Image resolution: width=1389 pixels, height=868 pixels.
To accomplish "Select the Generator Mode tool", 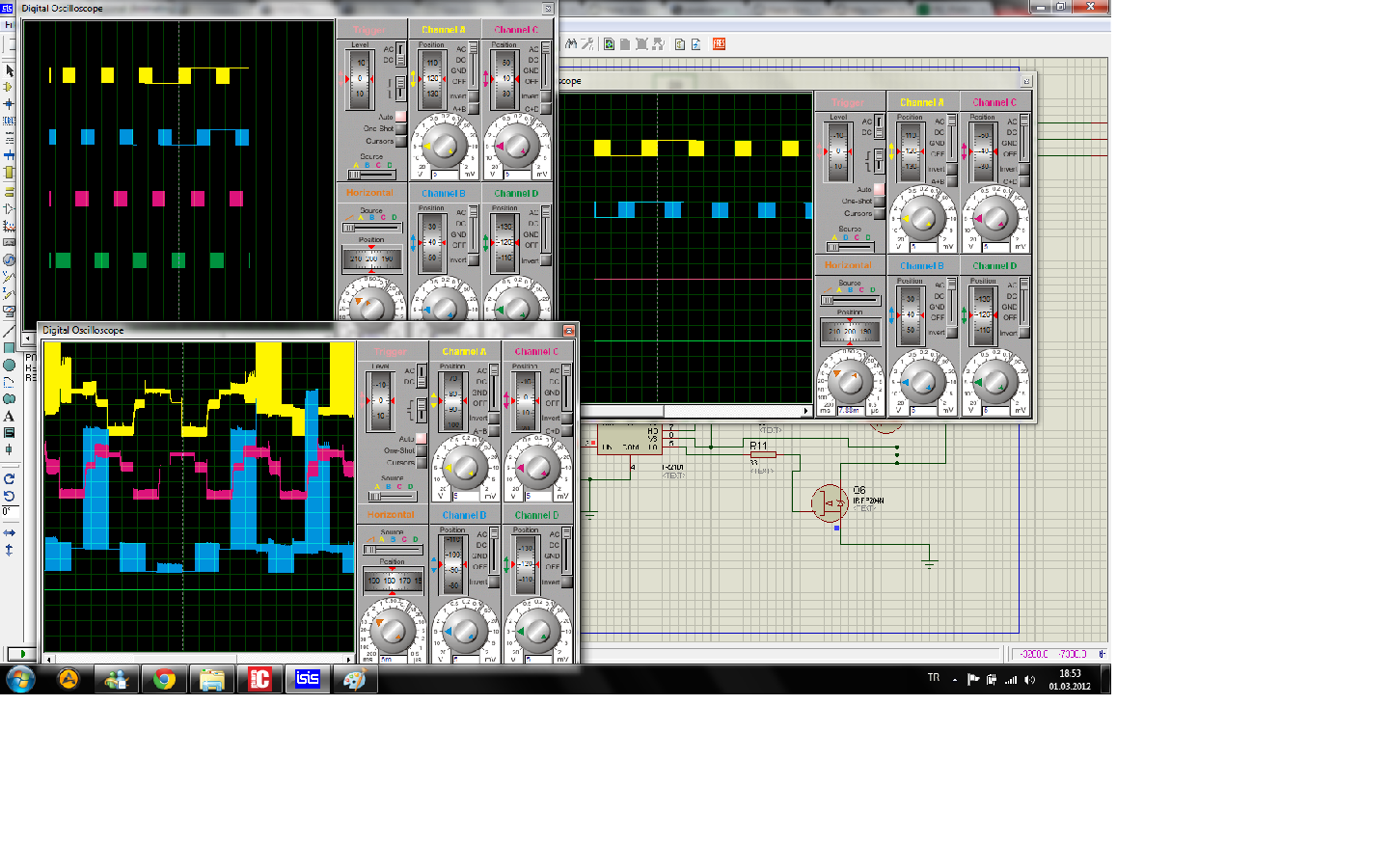I will pos(9,259).
